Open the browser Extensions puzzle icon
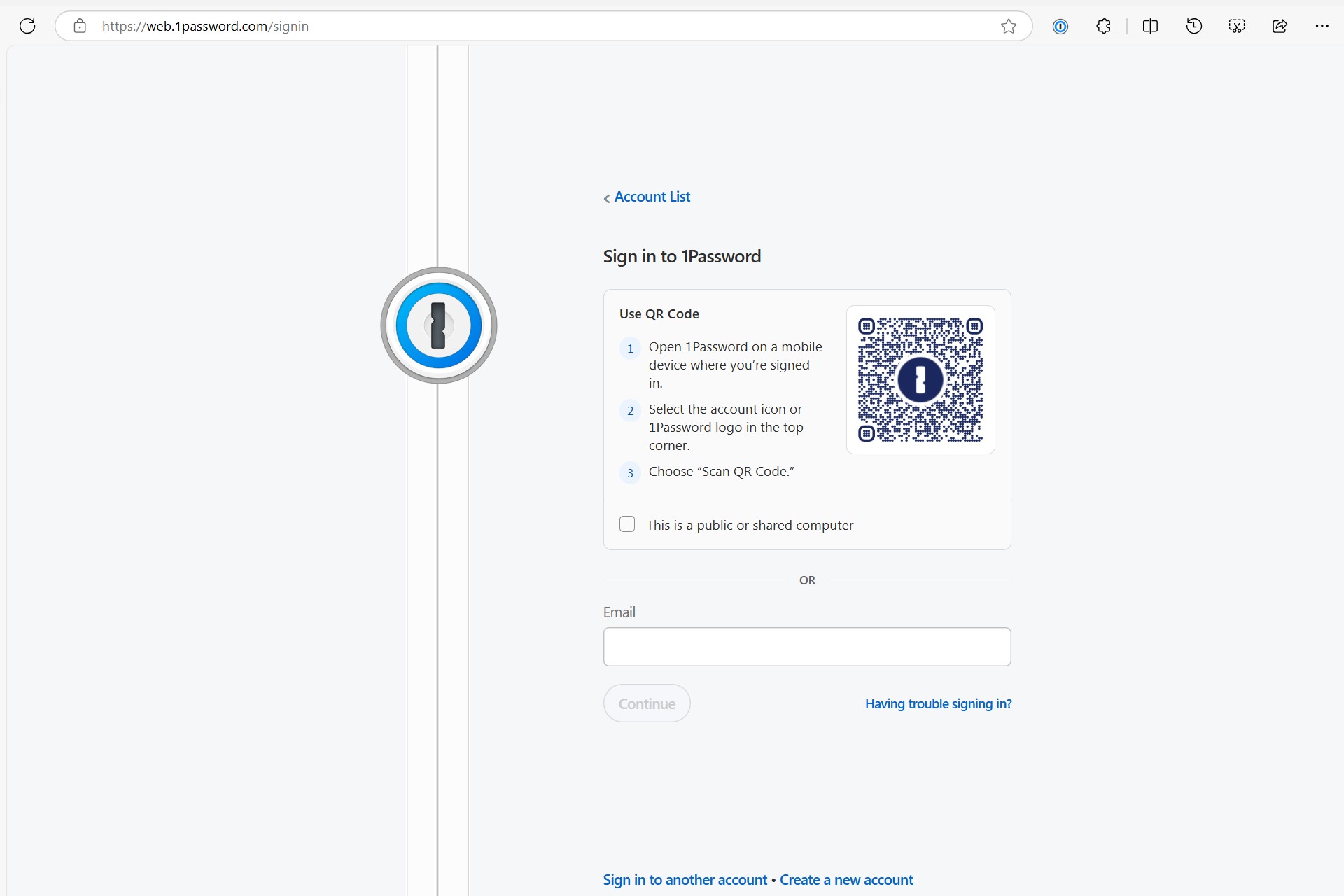1344x896 pixels. point(1104,26)
